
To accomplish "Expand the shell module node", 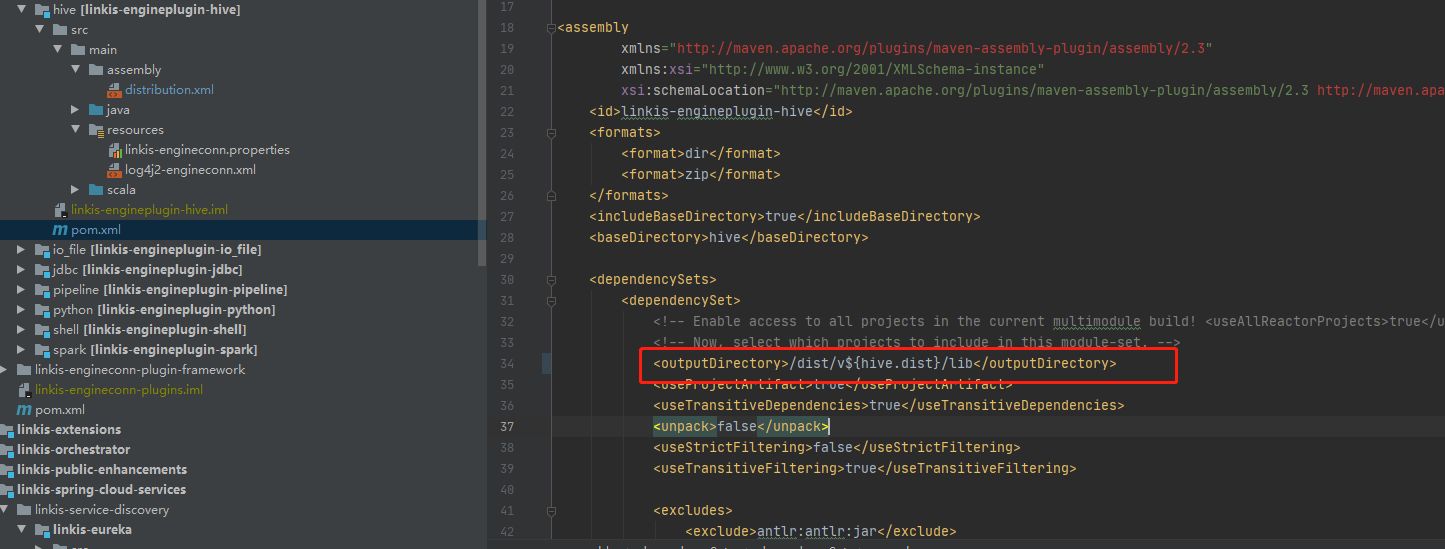I will point(21,329).
